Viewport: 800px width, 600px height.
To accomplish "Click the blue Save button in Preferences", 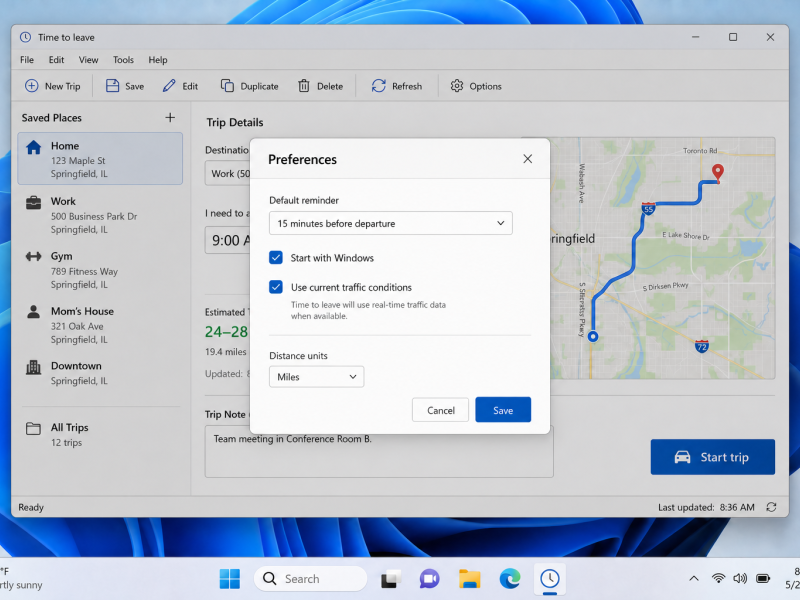I will tap(503, 410).
